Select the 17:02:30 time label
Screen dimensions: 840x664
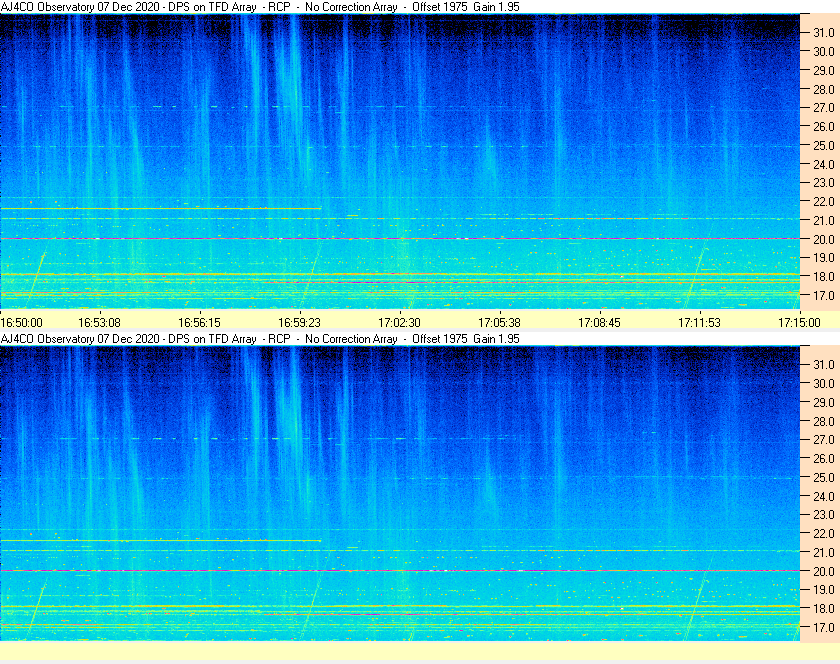400,323
